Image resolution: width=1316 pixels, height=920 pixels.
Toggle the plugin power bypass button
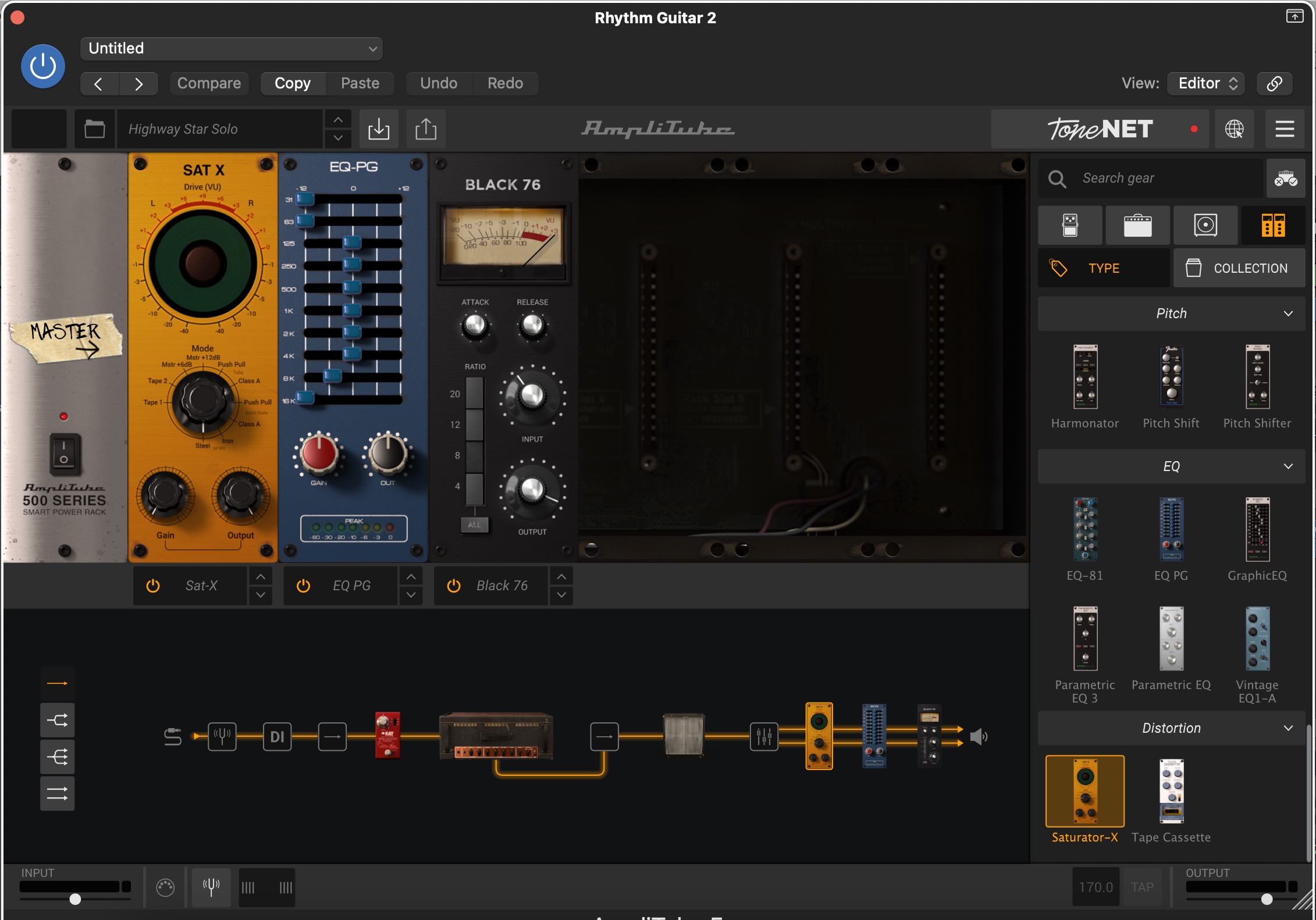coord(43,66)
